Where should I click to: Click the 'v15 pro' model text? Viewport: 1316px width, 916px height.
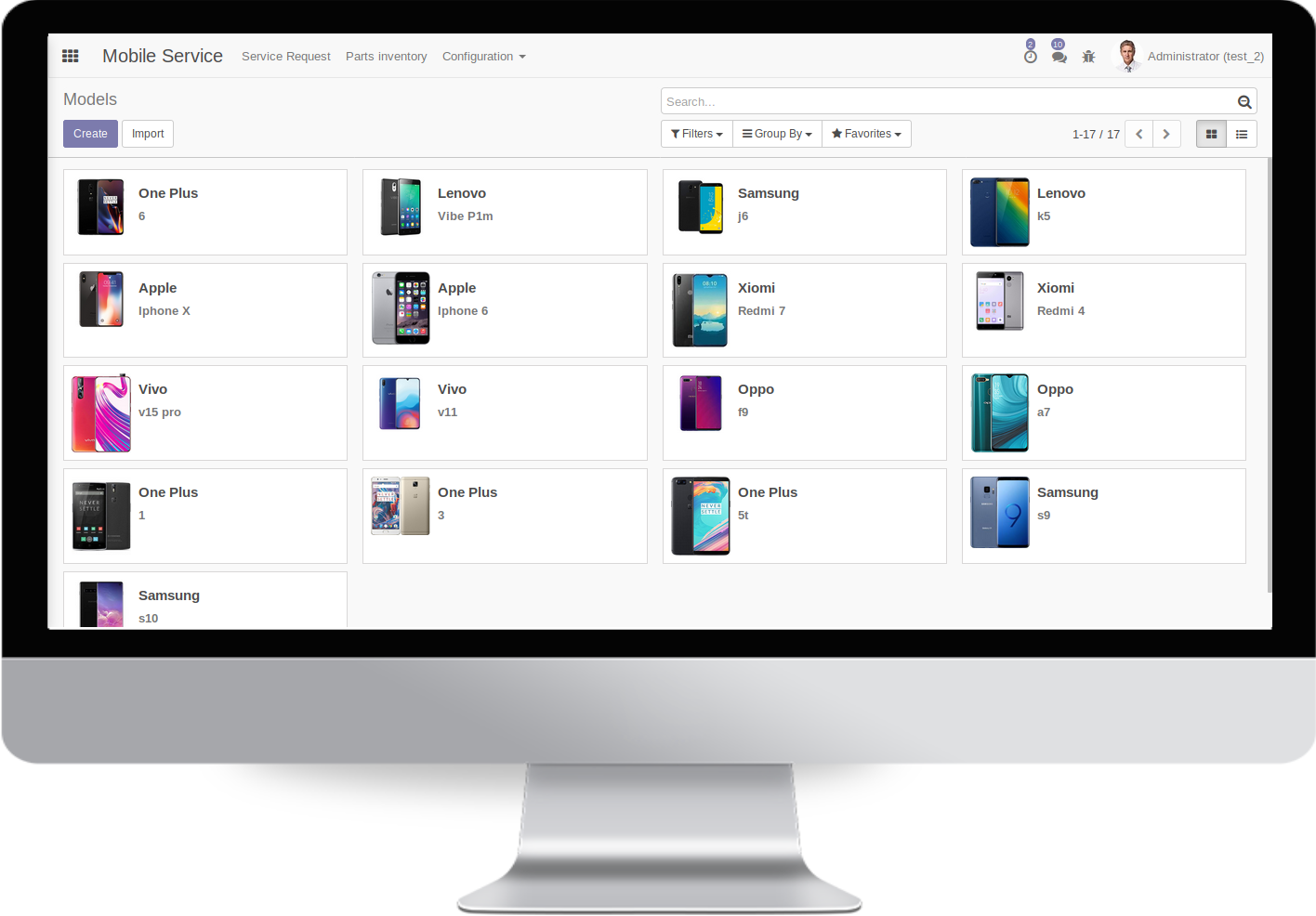160,412
